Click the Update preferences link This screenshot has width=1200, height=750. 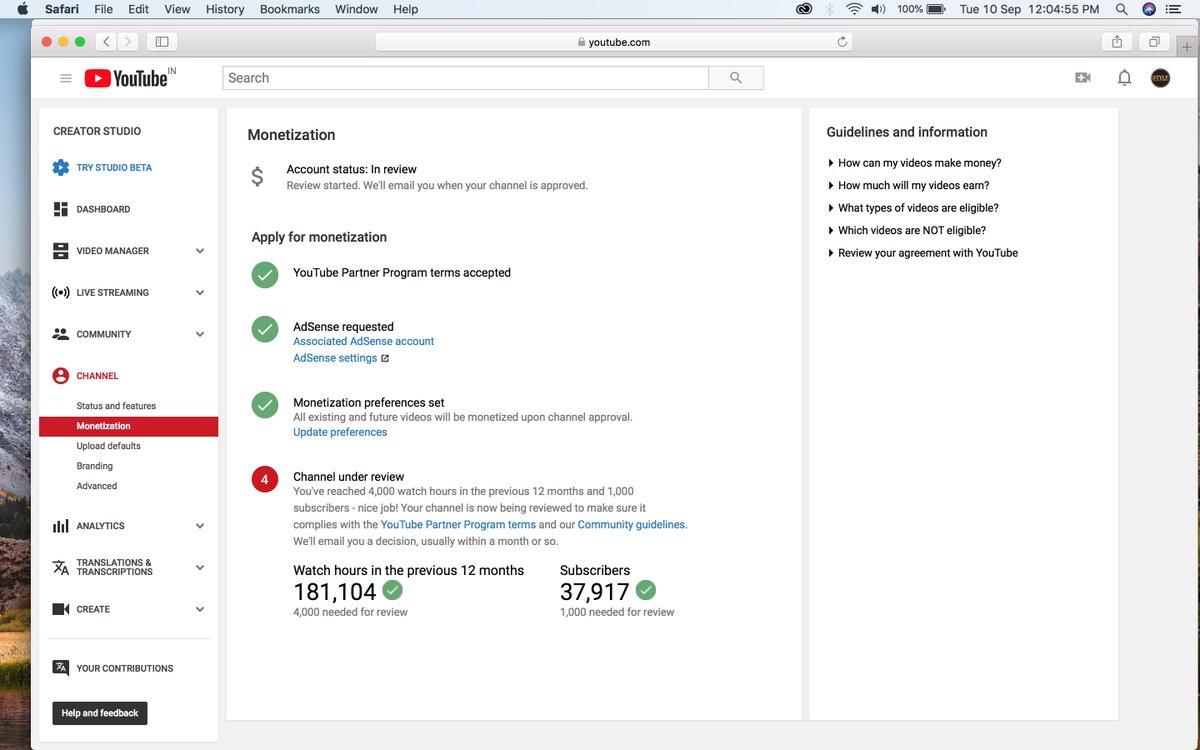pos(340,432)
